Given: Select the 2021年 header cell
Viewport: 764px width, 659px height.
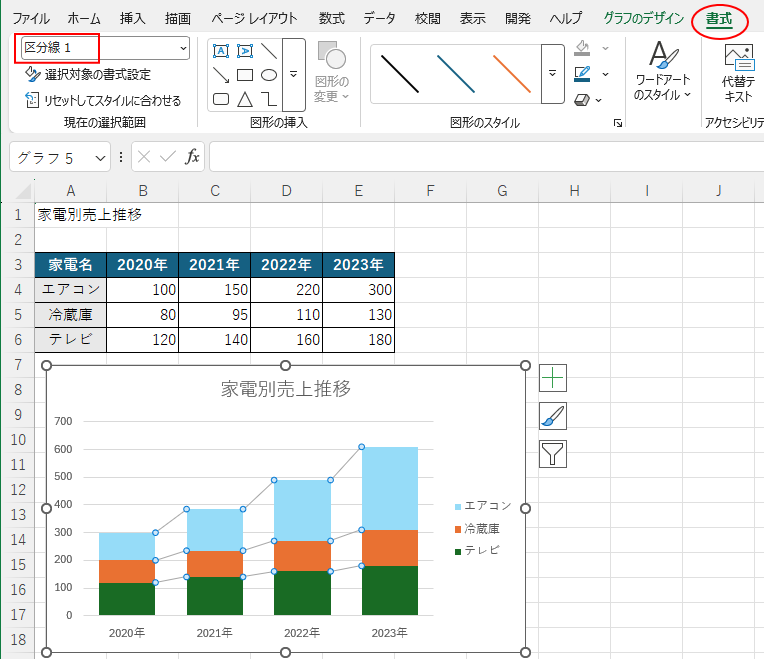Looking at the screenshot, I should 214,265.
